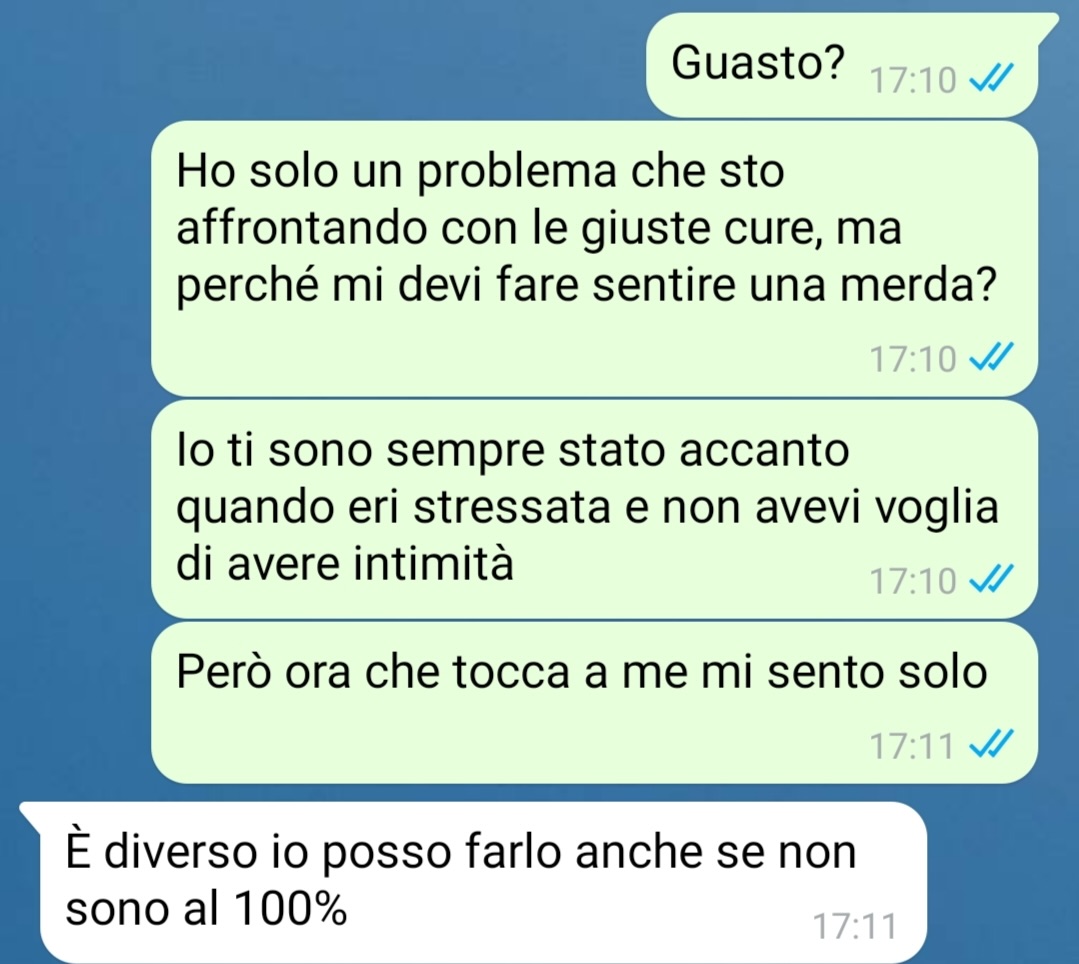Tap the 17:11 timestamp on the received message
The image size is (1079, 964).
pyautogui.click(x=855, y=926)
